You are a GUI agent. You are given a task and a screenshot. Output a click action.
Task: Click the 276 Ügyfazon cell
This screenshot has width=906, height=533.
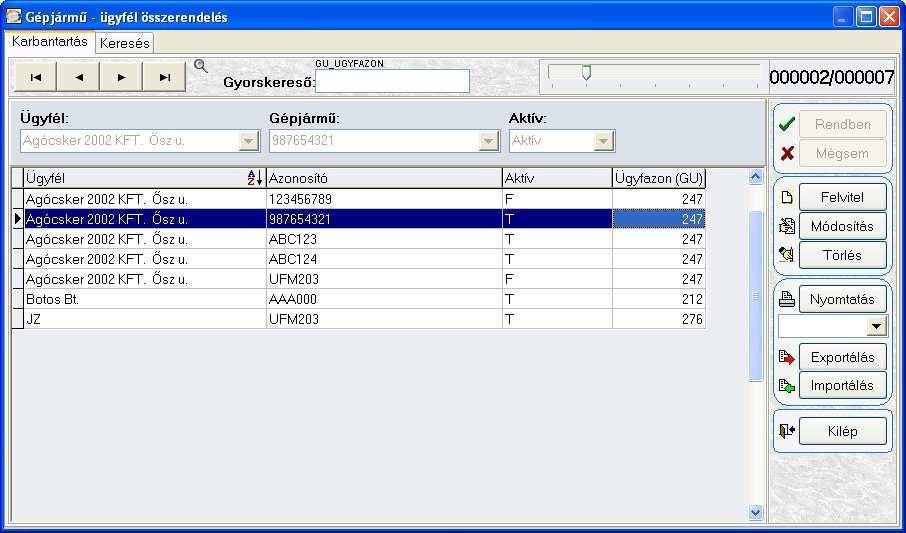click(659, 319)
